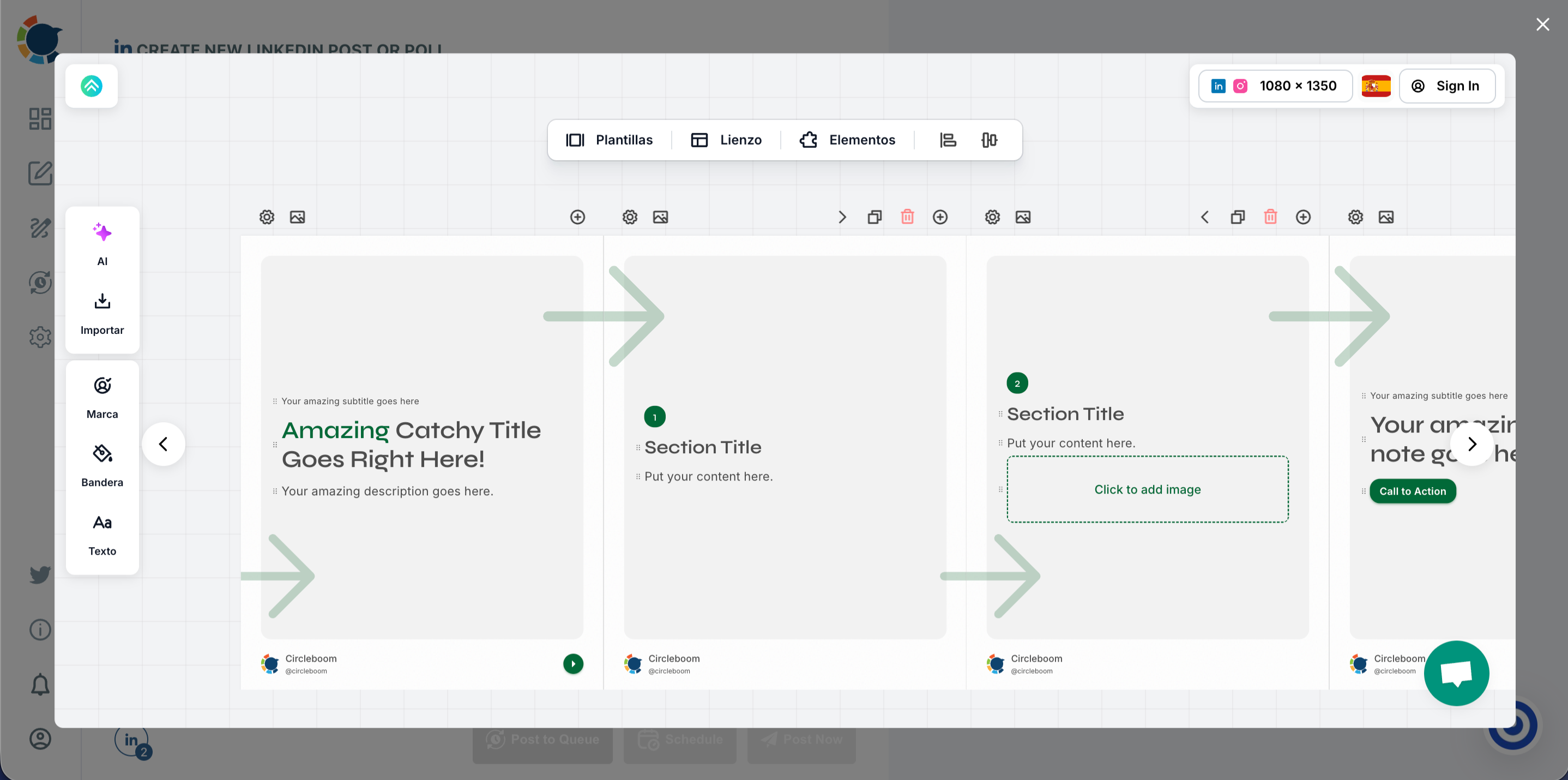Move the third slide left with its back arrow

coord(1204,217)
